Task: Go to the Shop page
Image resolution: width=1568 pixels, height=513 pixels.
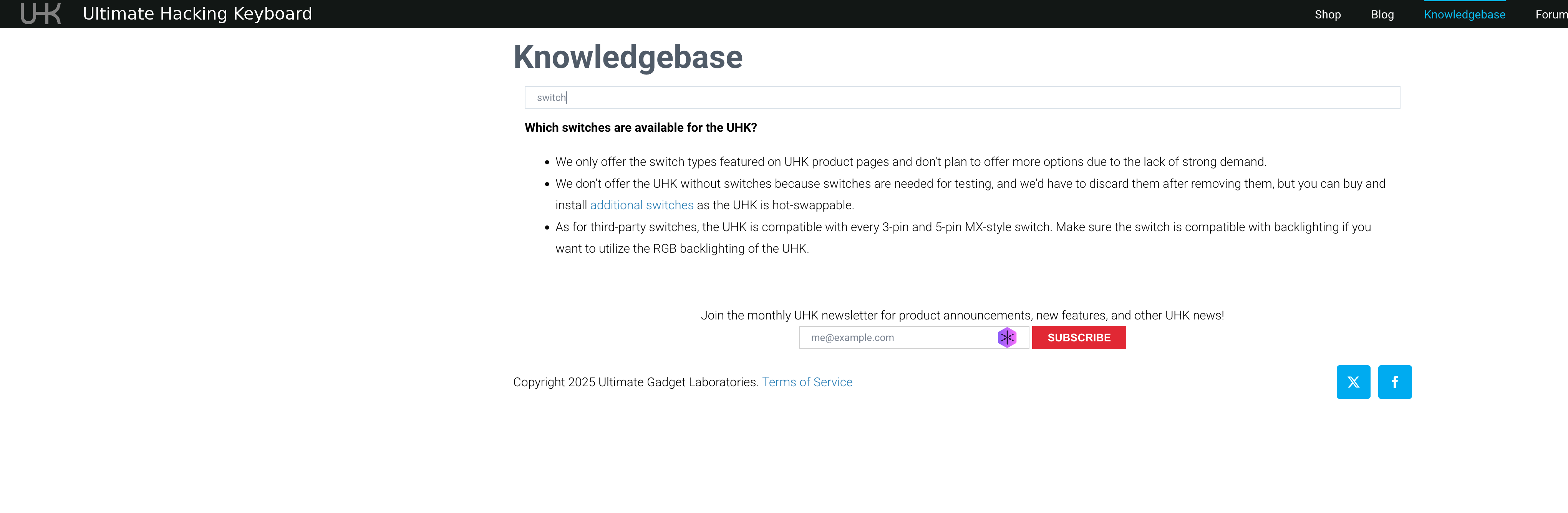Action: [1327, 15]
